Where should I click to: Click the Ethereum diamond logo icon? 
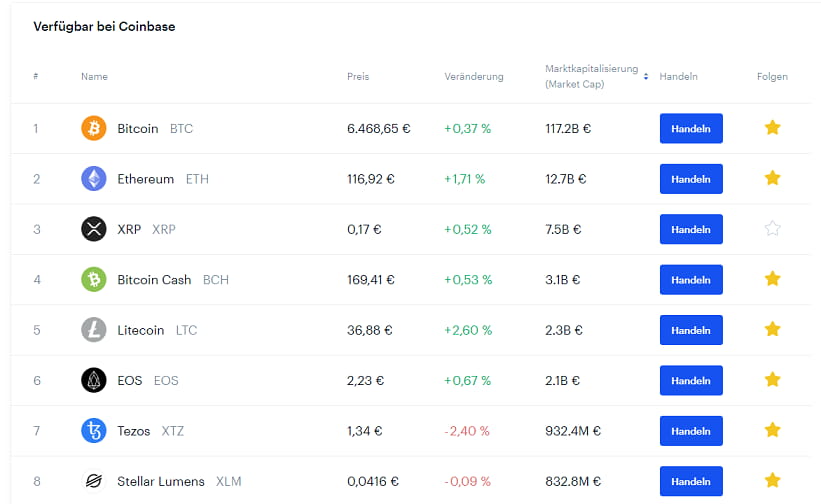click(x=94, y=178)
